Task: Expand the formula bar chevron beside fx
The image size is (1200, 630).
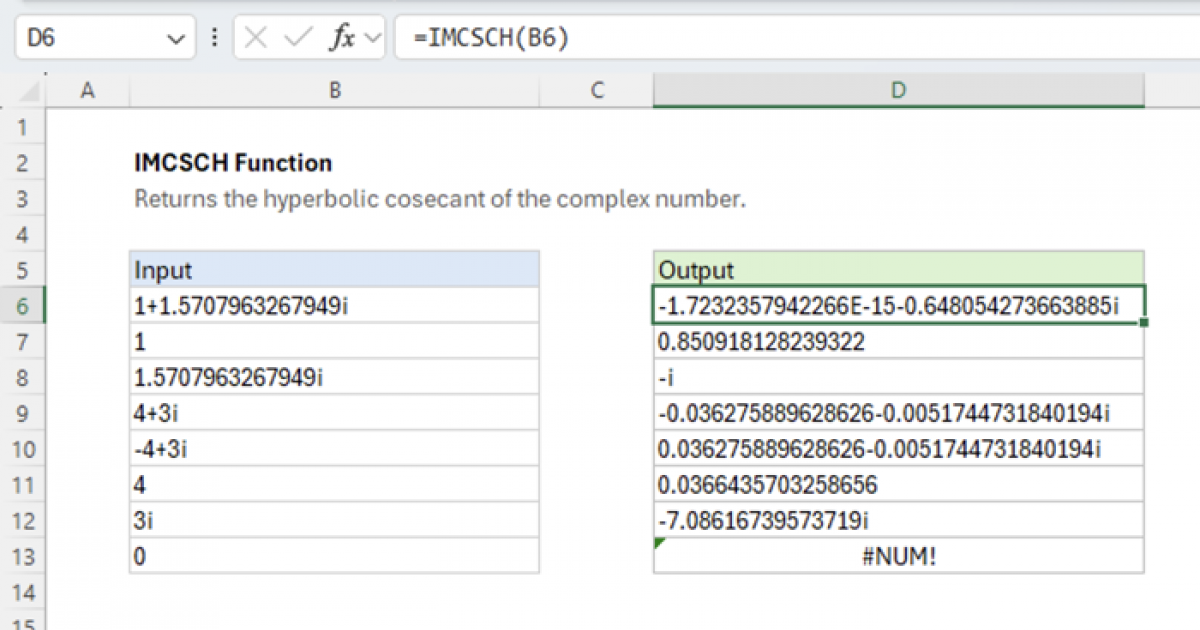Action: coord(371,37)
